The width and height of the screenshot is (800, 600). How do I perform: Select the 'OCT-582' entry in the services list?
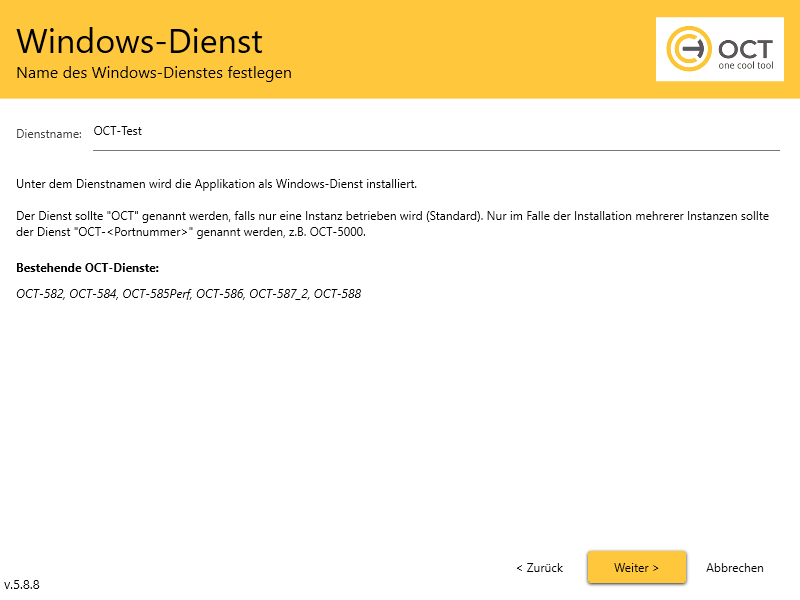click(39, 293)
